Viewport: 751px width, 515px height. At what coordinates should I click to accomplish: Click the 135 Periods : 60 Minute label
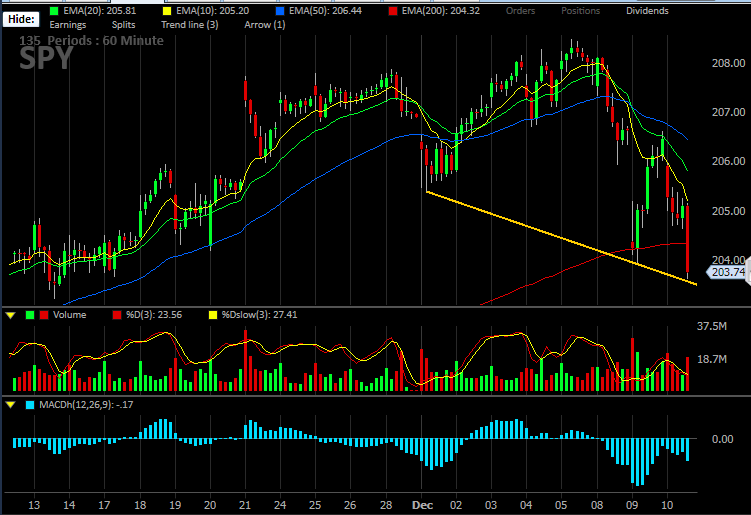click(x=91, y=41)
